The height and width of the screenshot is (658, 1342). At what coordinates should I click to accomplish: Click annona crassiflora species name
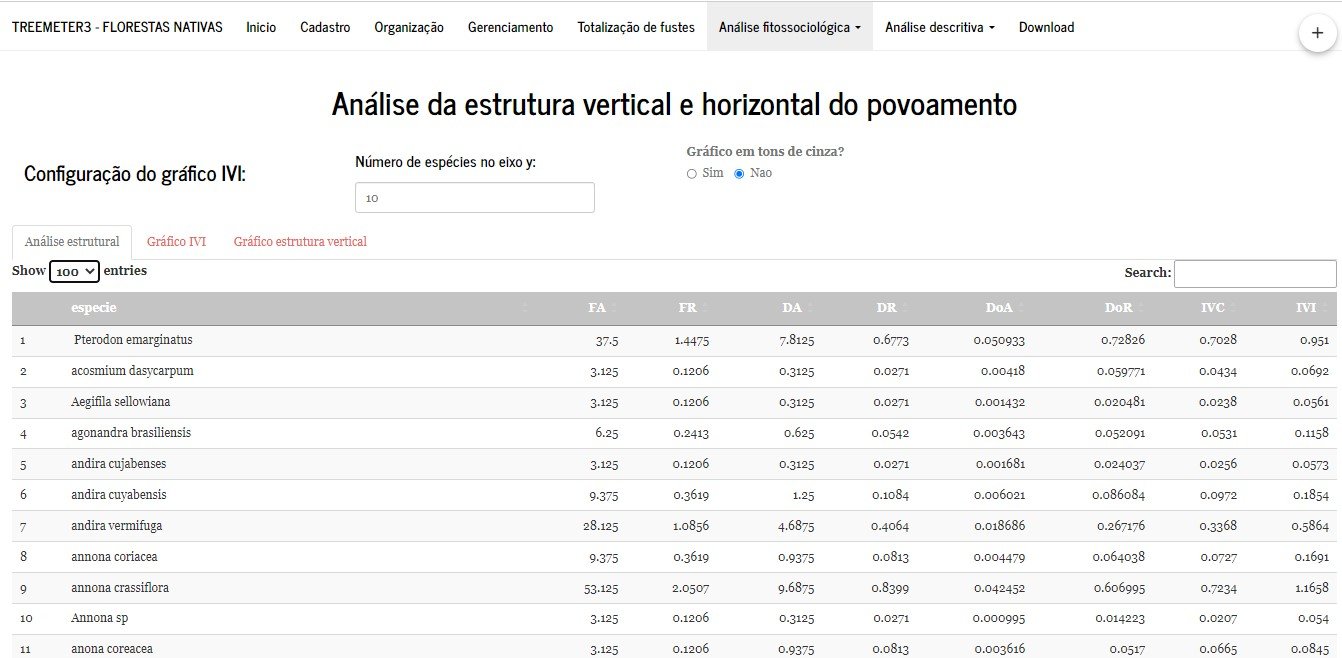point(120,588)
